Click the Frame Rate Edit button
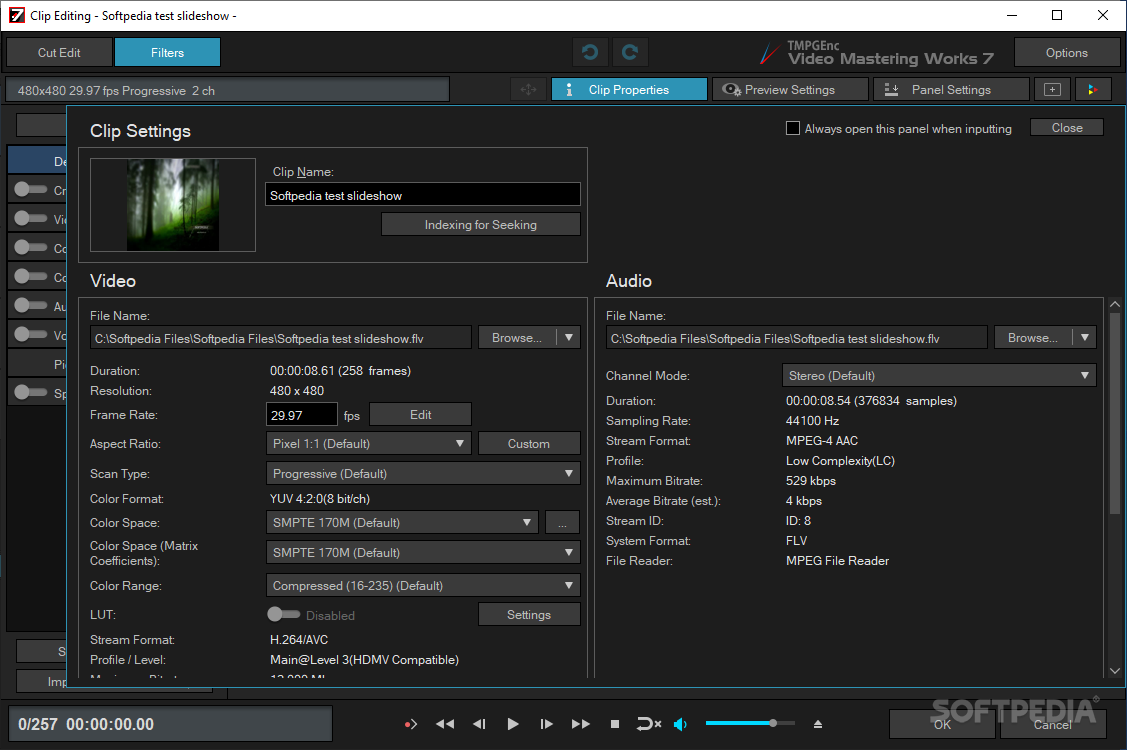The width and height of the screenshot is (1127, 750). tap(420, 414)
